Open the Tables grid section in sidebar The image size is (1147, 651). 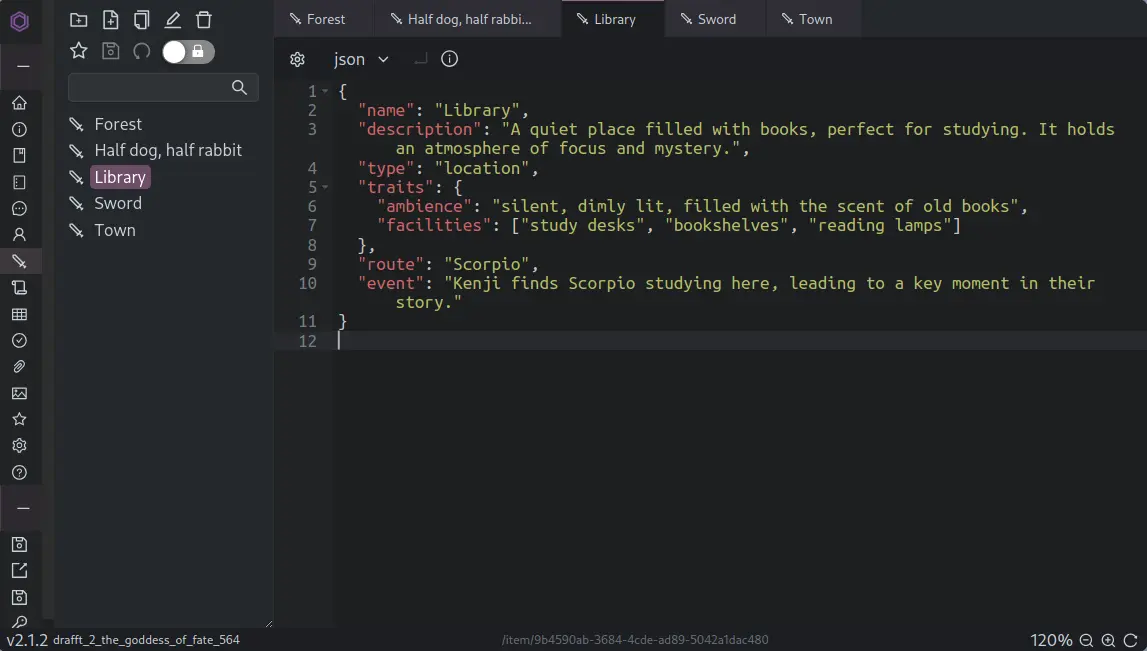coord(20,314)
